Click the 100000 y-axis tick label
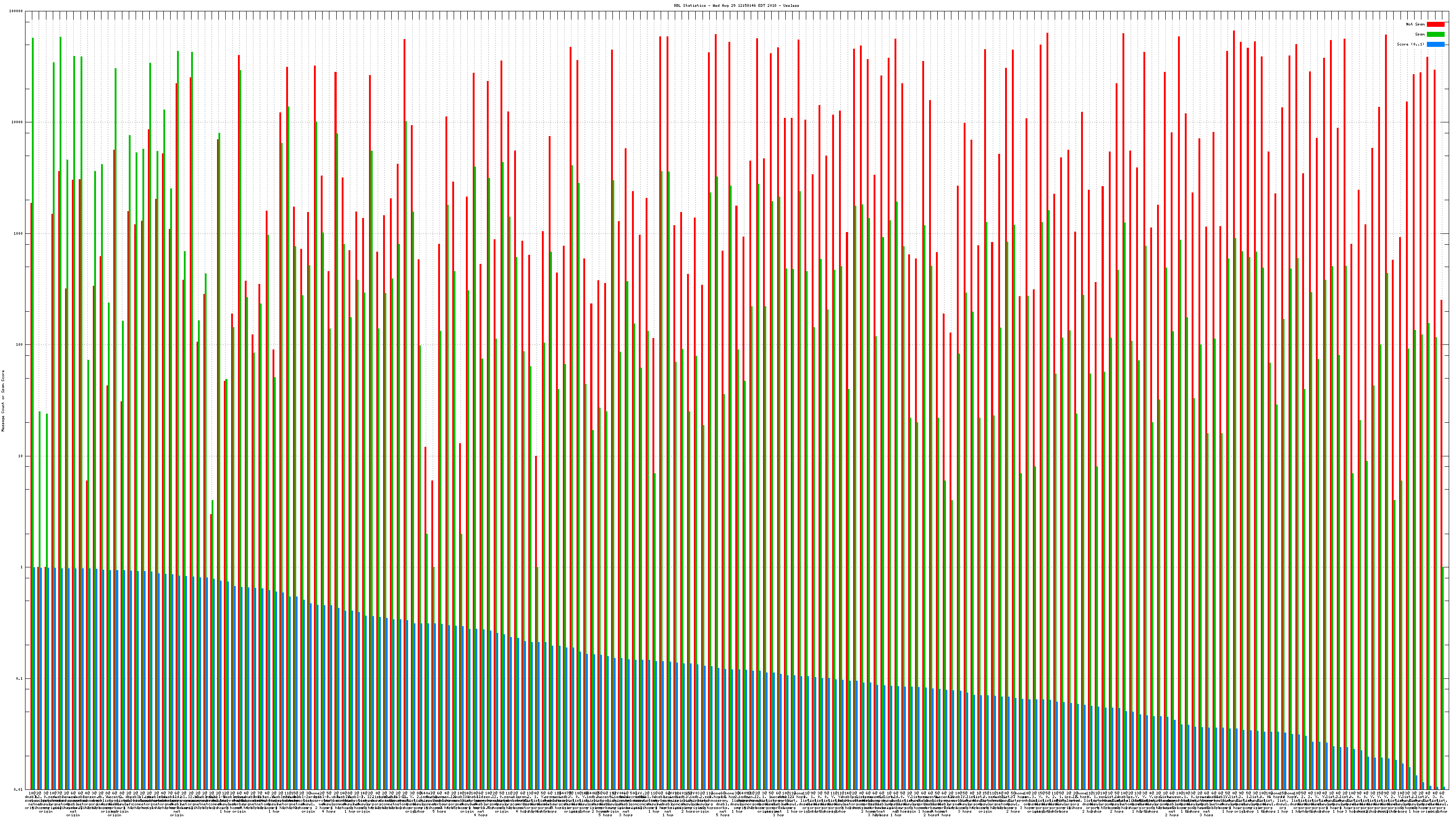 click(17, 11)
